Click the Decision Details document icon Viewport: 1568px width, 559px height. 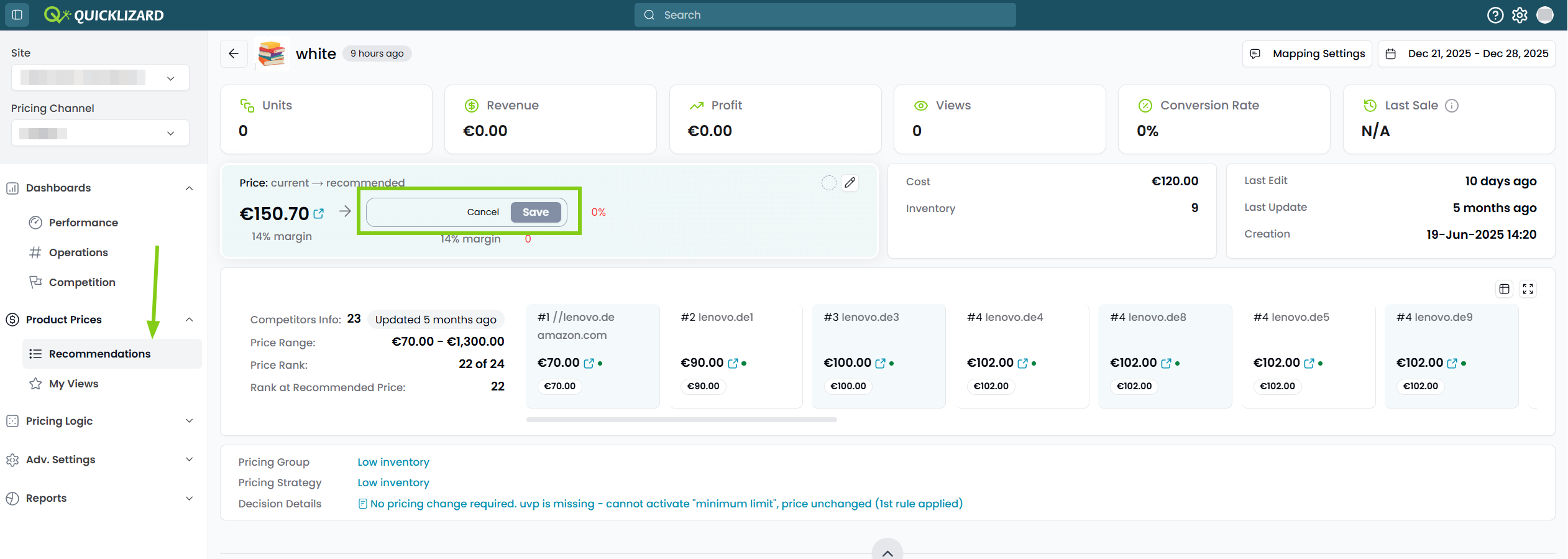coord(362,504)
